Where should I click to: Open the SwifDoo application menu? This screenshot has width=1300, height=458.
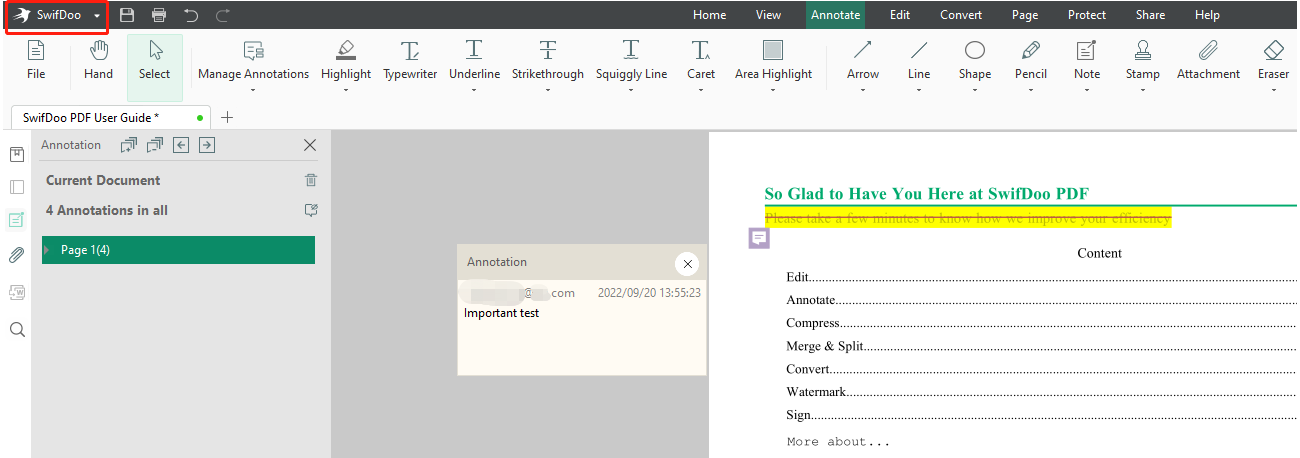click(56, 15)
